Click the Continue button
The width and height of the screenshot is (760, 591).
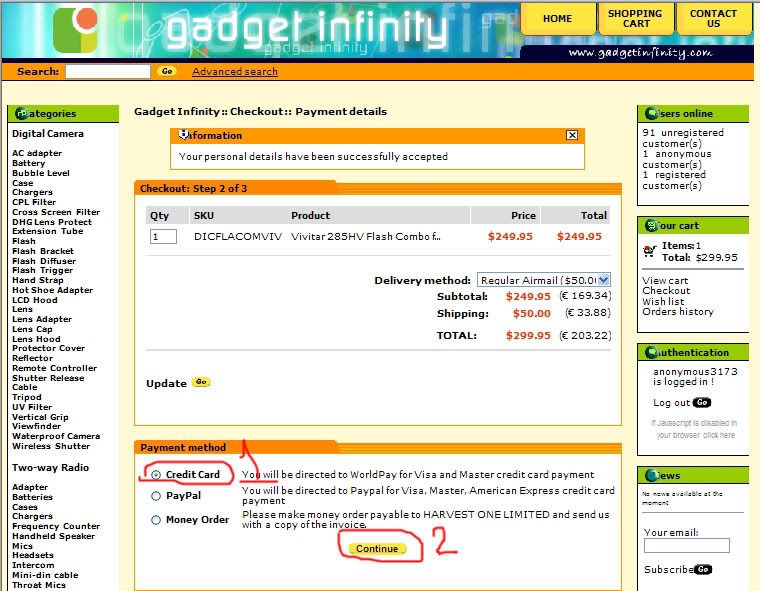tap(377, 548)
